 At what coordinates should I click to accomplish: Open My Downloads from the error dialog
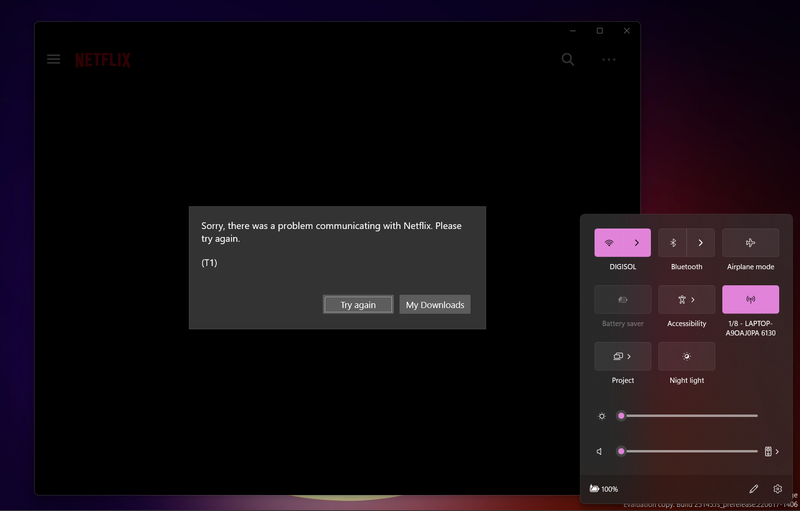(435, 304)
